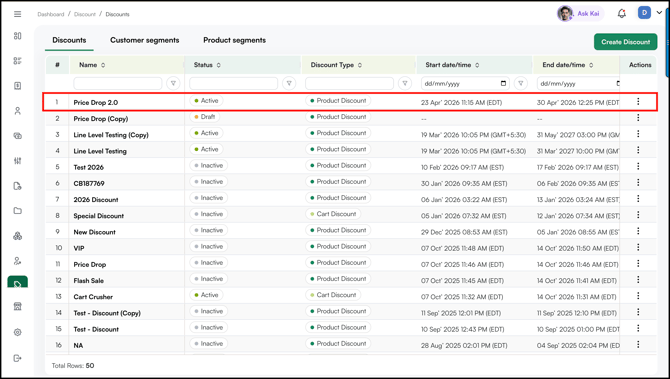
Task: Click the Name filter text field
Action: point(118,83)
